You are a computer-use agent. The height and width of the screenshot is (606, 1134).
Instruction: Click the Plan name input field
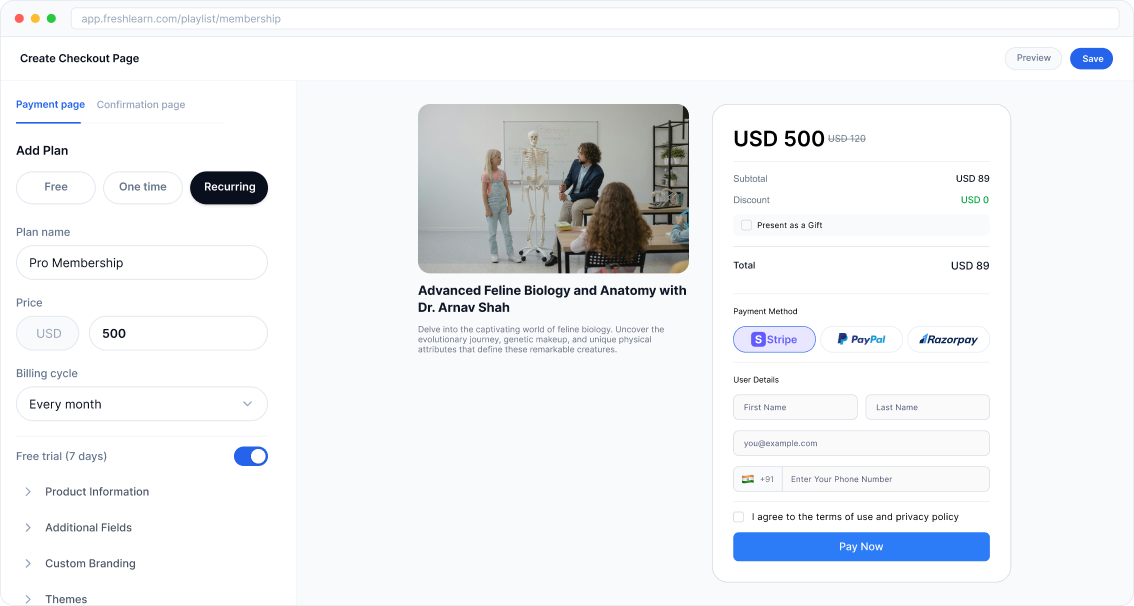[141, 262]
